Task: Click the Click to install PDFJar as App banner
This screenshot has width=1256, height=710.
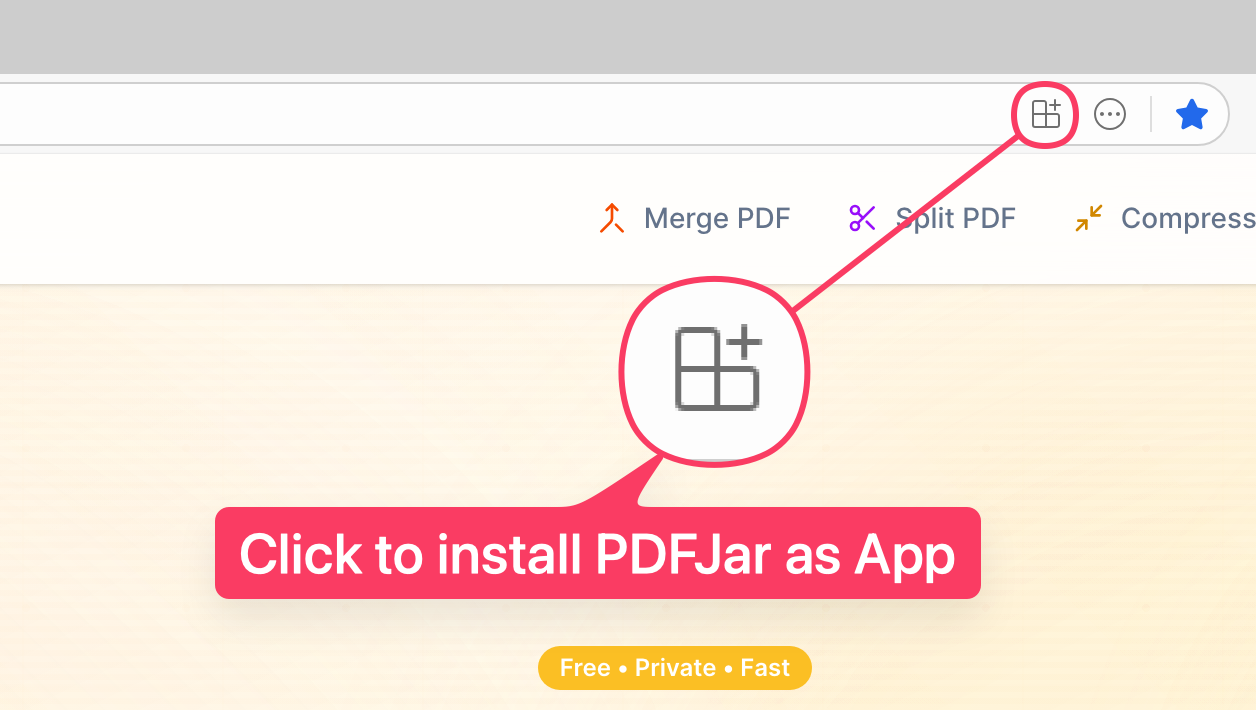Action: 598,554
